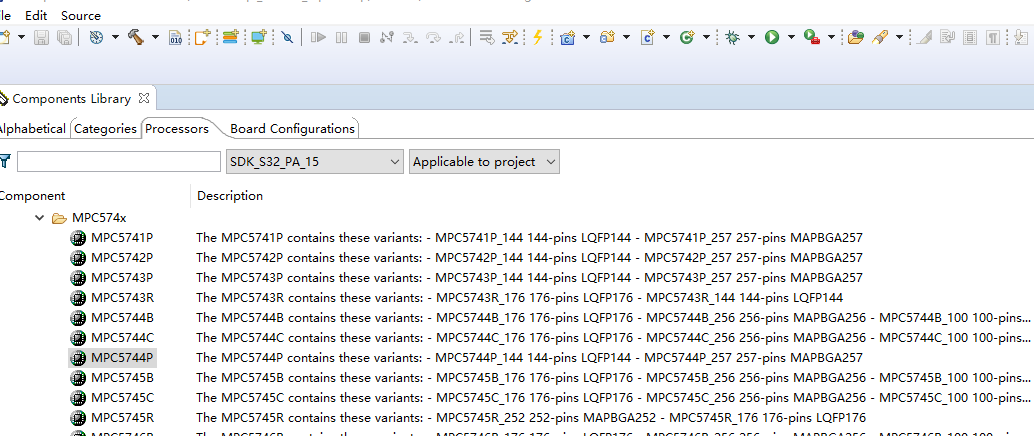The width and height of the screenshot is (1034, 441).
Task: Click the Skip All Breakpoints icon
Action: 287,38
